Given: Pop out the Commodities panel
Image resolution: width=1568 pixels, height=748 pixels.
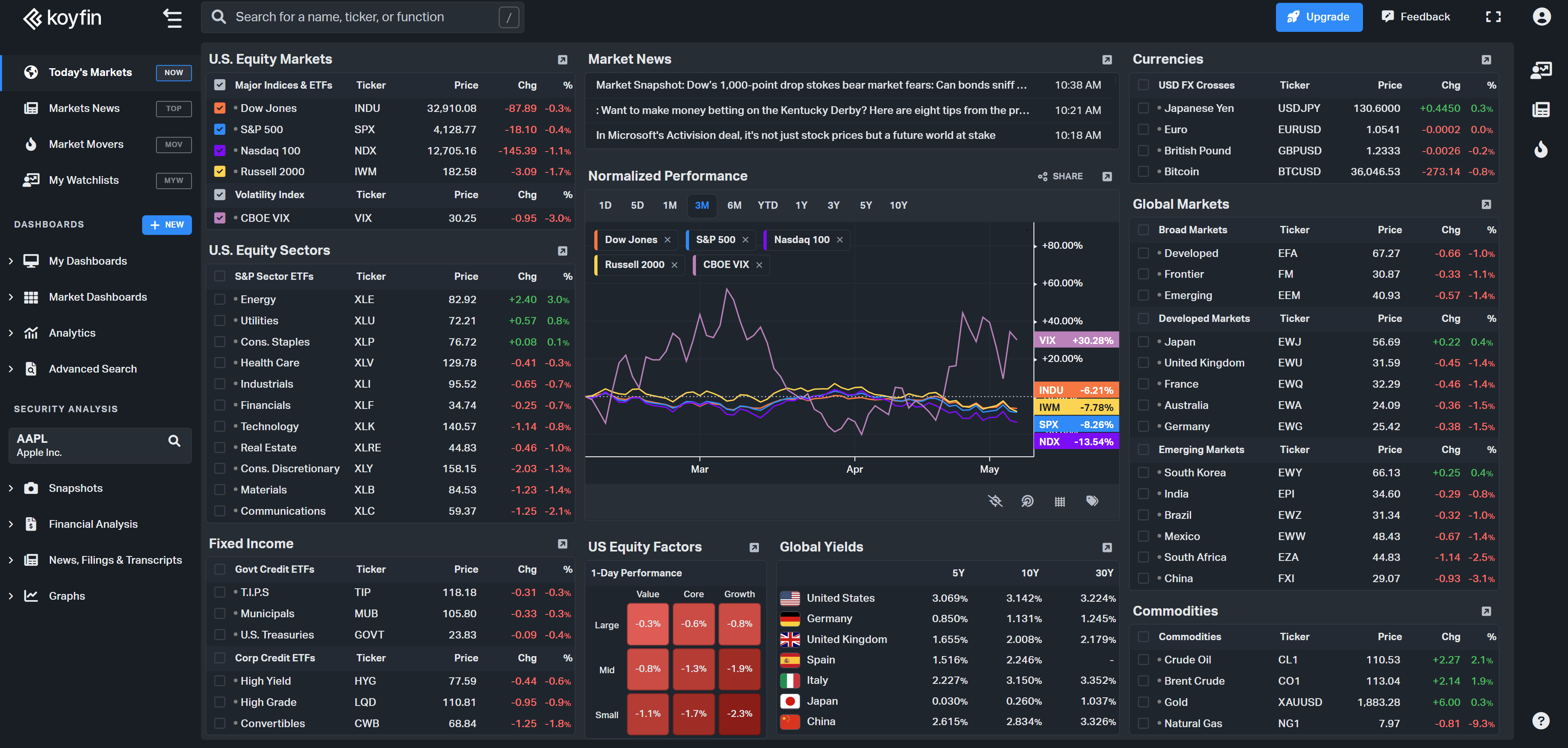Looking at the screenshot, I should coord(1486,611).
